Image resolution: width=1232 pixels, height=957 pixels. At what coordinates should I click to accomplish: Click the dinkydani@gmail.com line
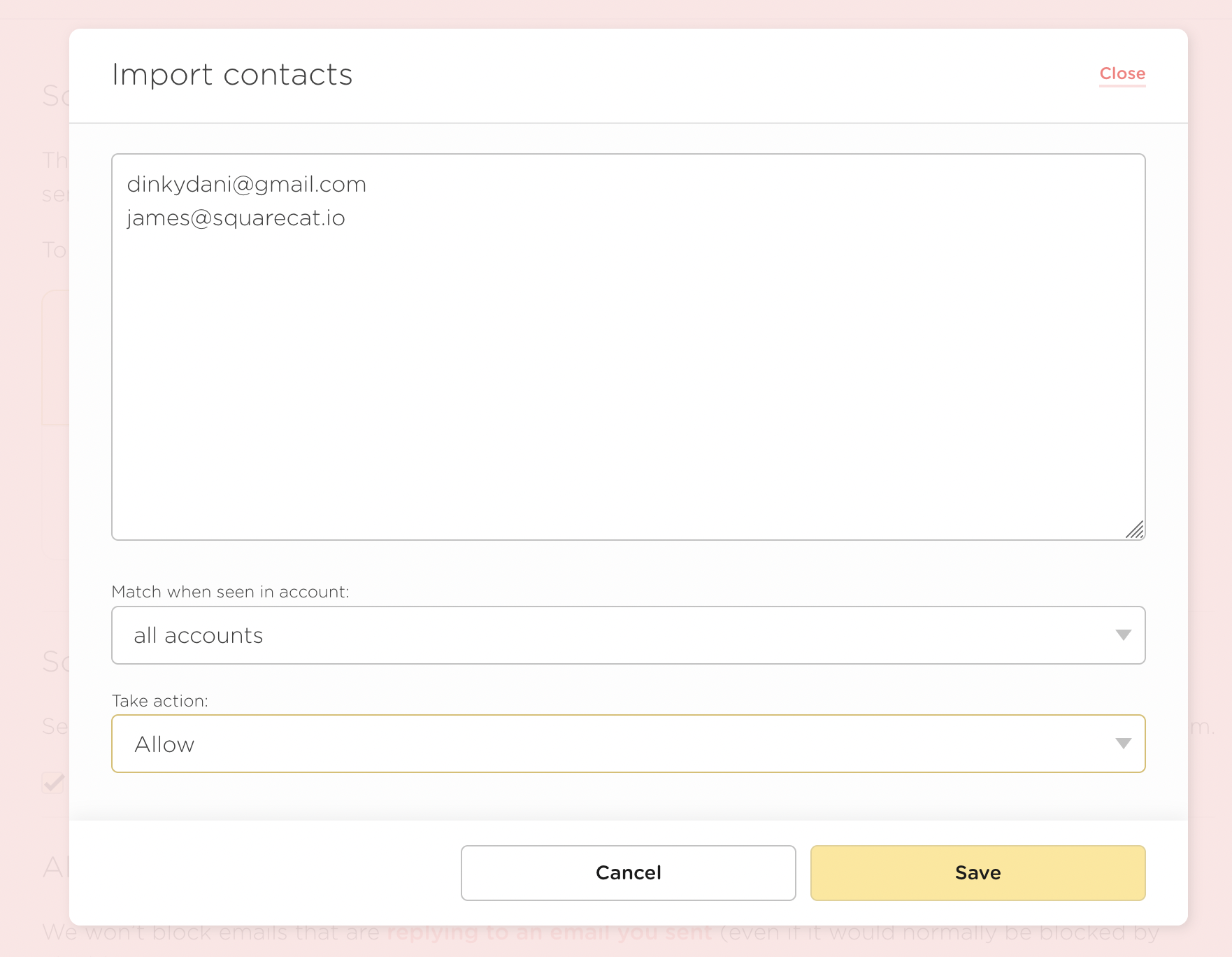[x=246, y=185]
